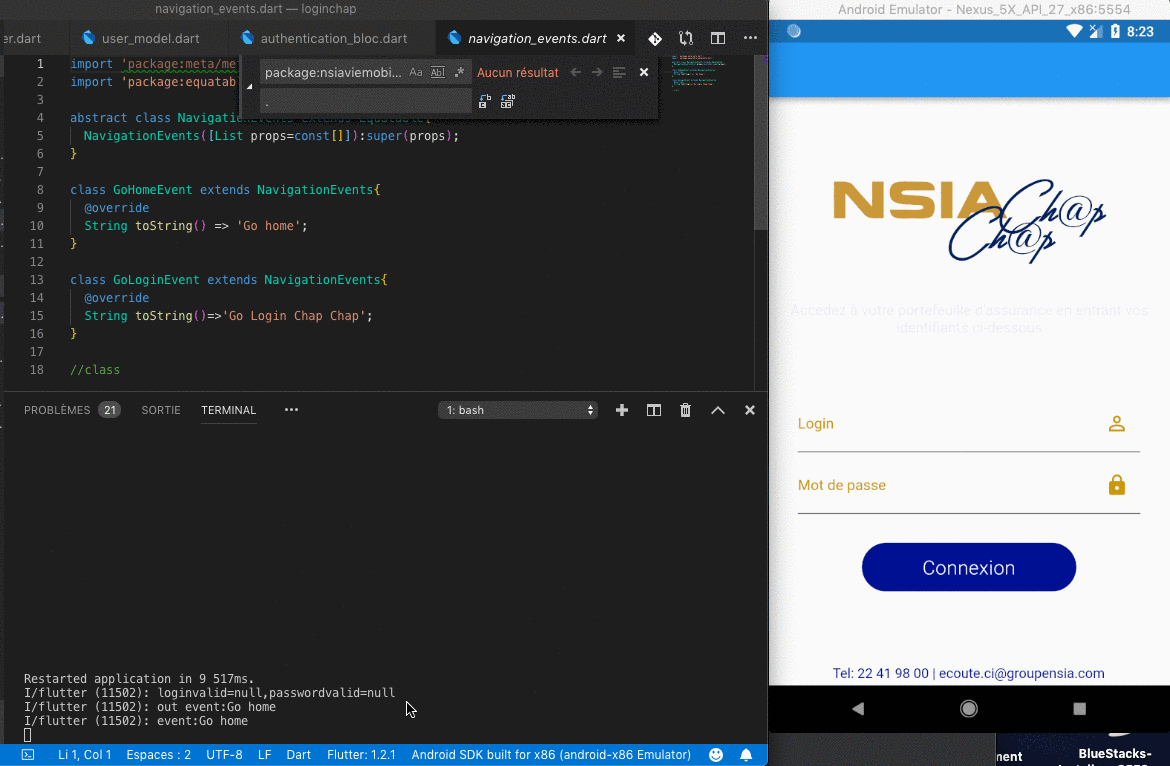Toggle Match Case in find widget
Screen dimensions: 1170x766
[x=416, y=72]
